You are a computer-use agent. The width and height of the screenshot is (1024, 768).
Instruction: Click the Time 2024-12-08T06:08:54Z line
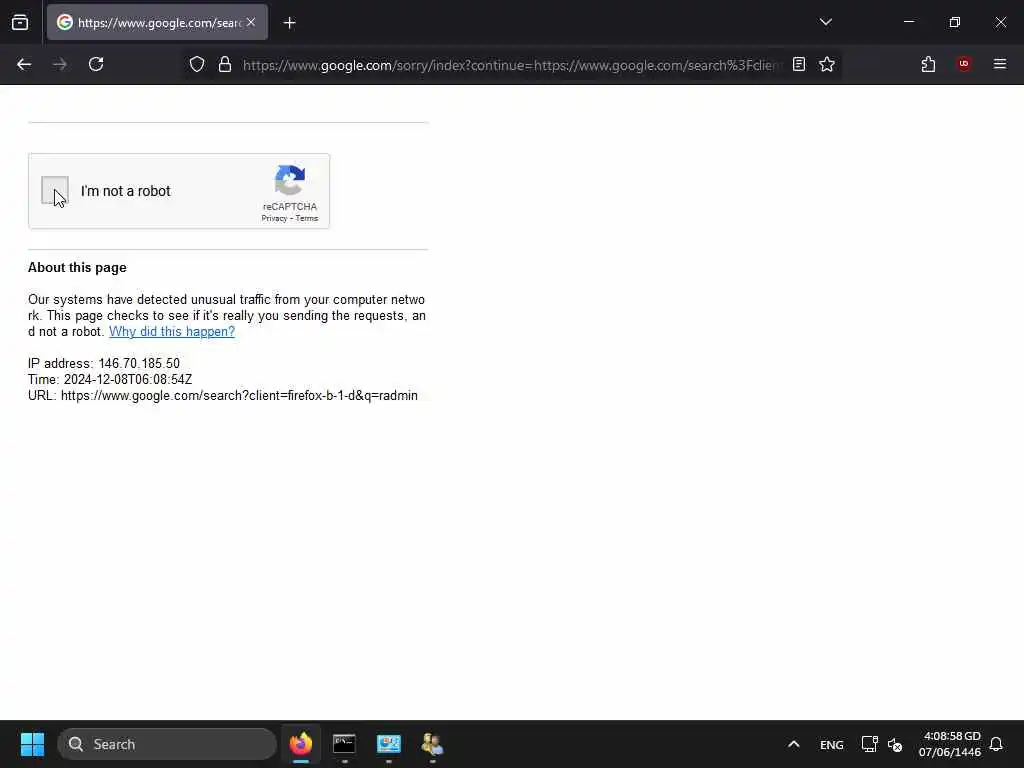pyautogui.click(x=110, y=379)
